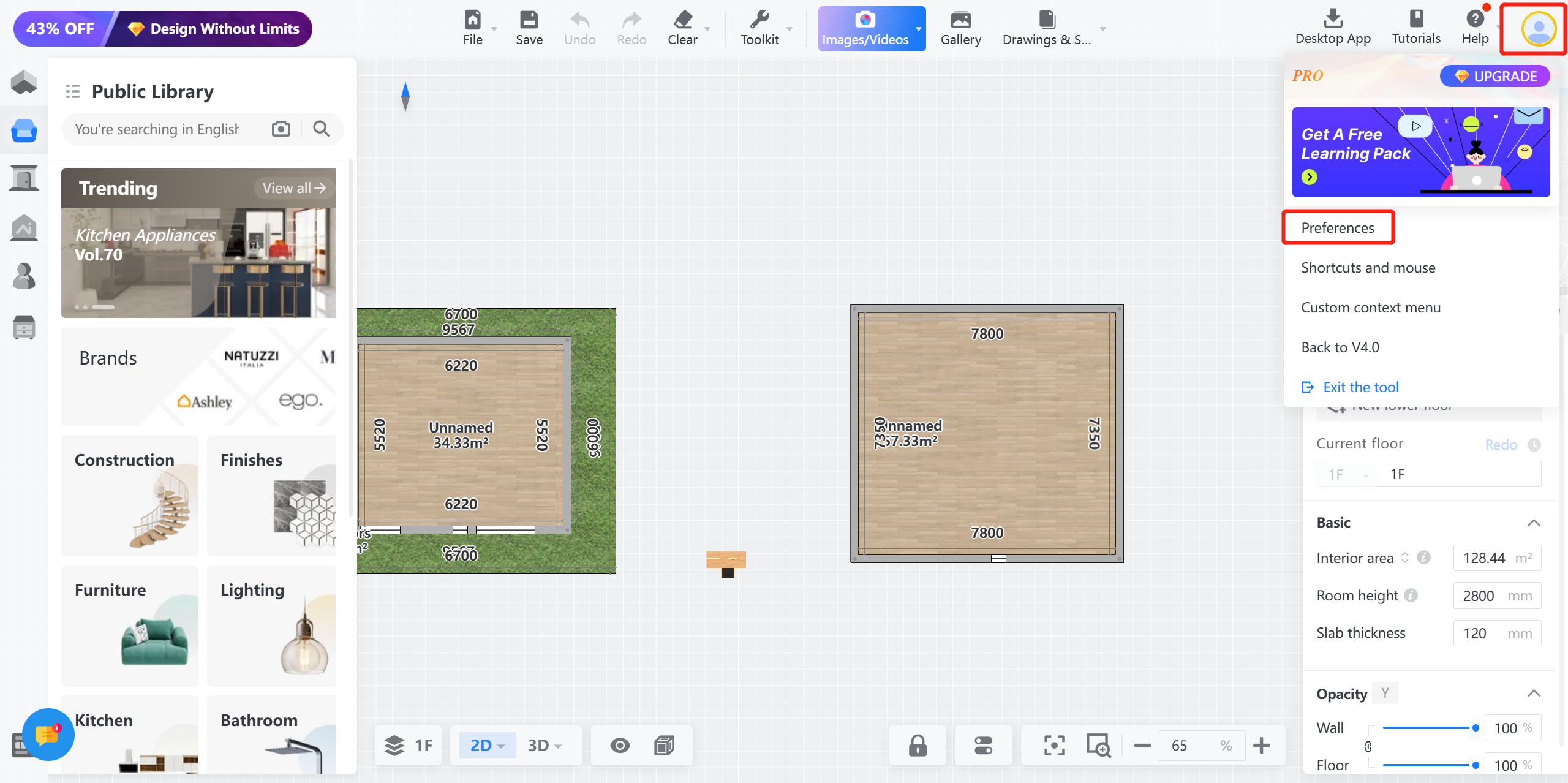Choose Custom context menu entry
This screenshot has height=783, width=1568.
pos(1370,308)
